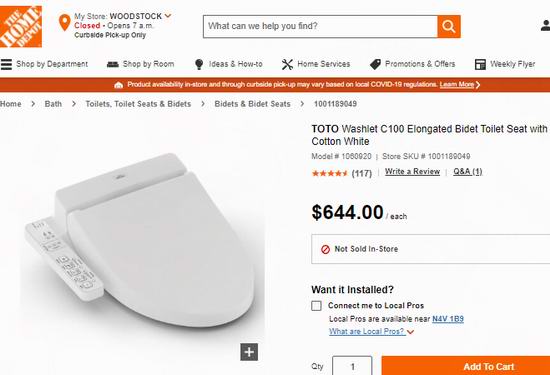Click the store location pin icon
This screenshot has height=375, width=550.
(65, 22)
